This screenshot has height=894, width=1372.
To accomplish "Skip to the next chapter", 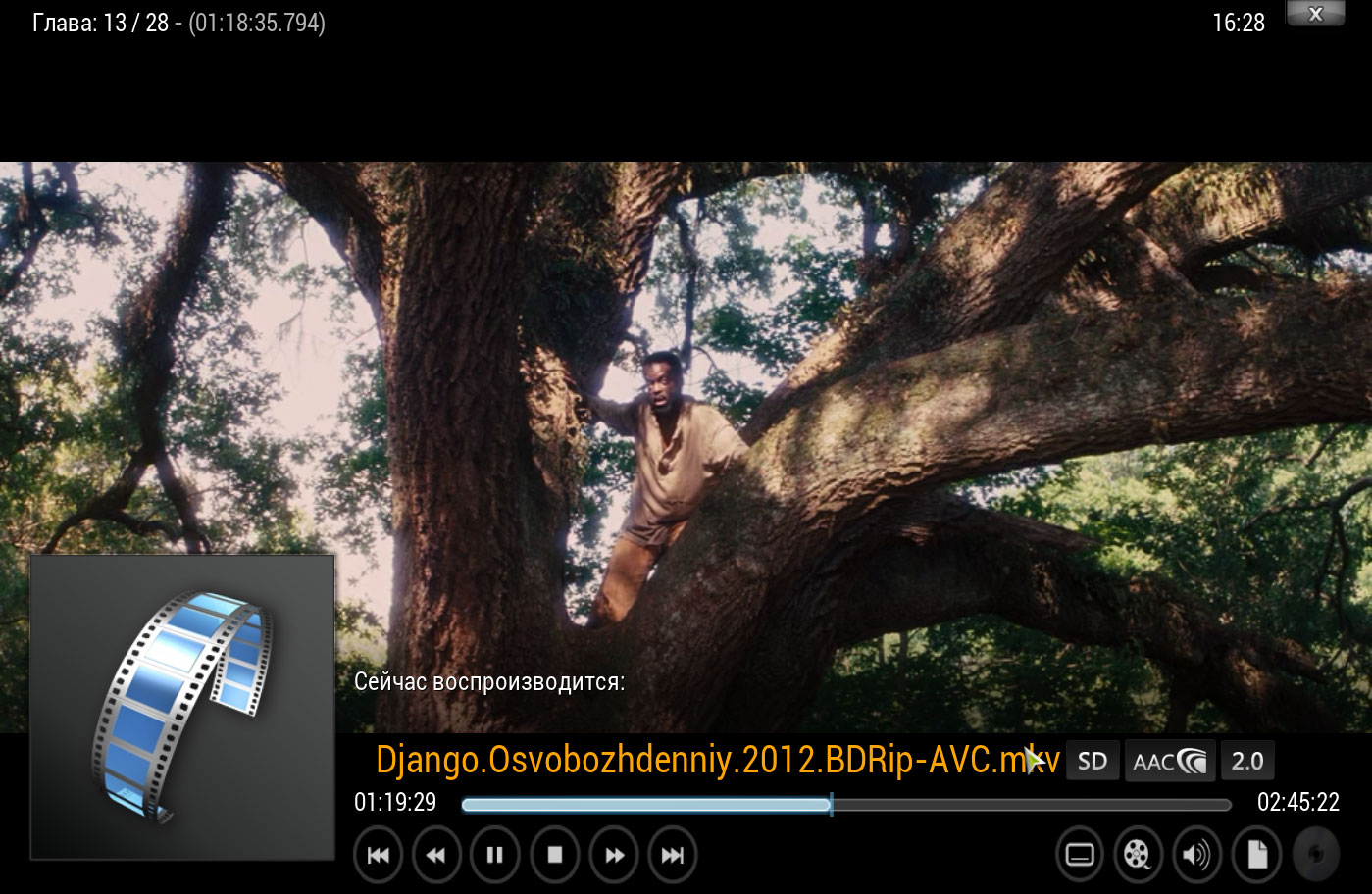I will [673, 855].
